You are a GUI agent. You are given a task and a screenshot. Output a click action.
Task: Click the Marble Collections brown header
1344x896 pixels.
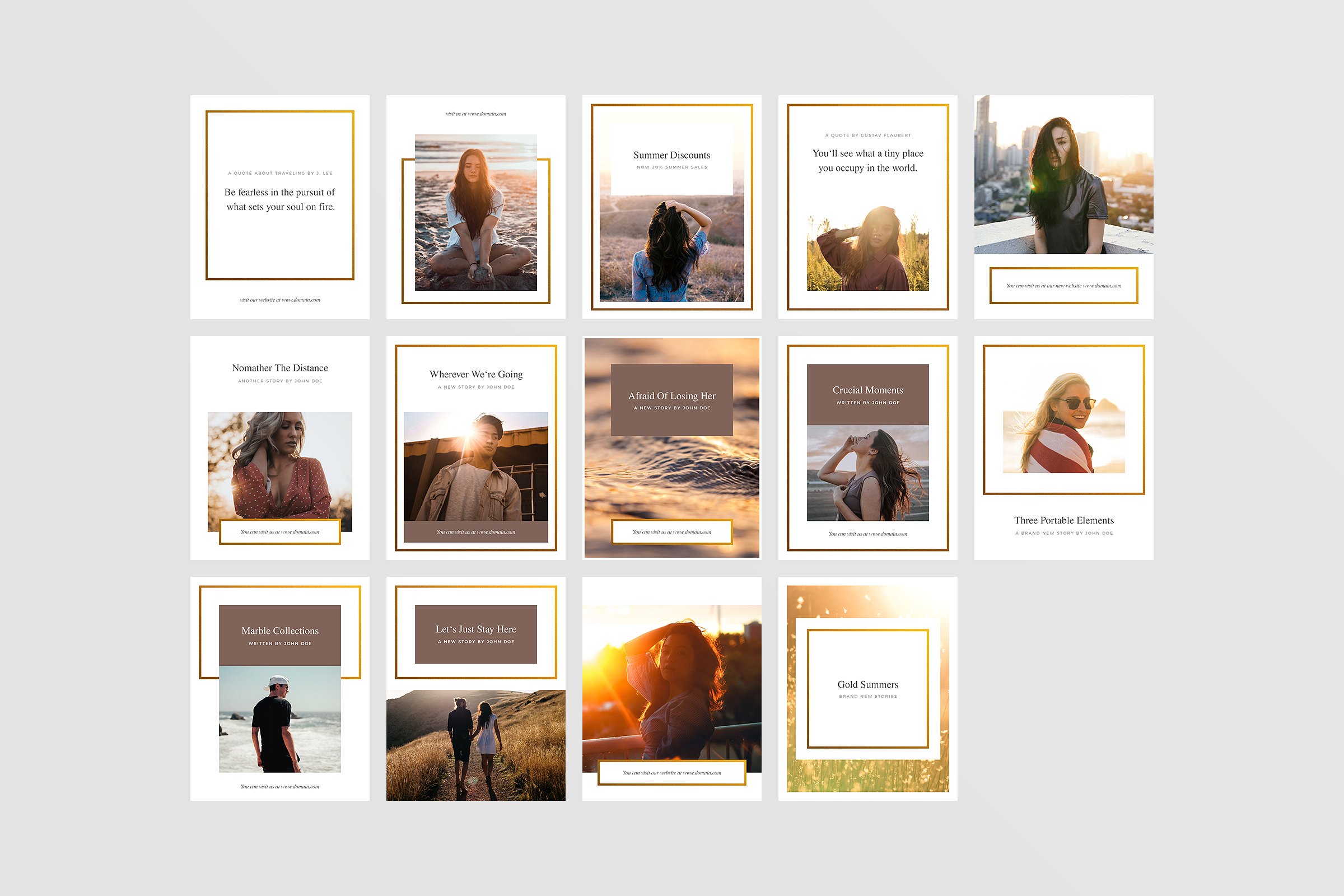coord(279,635)
